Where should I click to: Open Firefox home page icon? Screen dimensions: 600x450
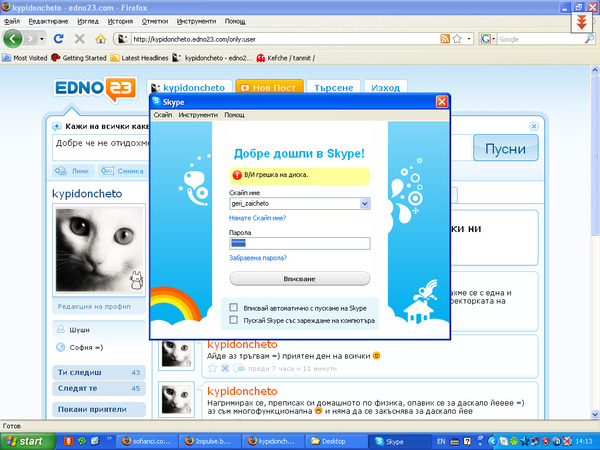click(x=100, y=39)
